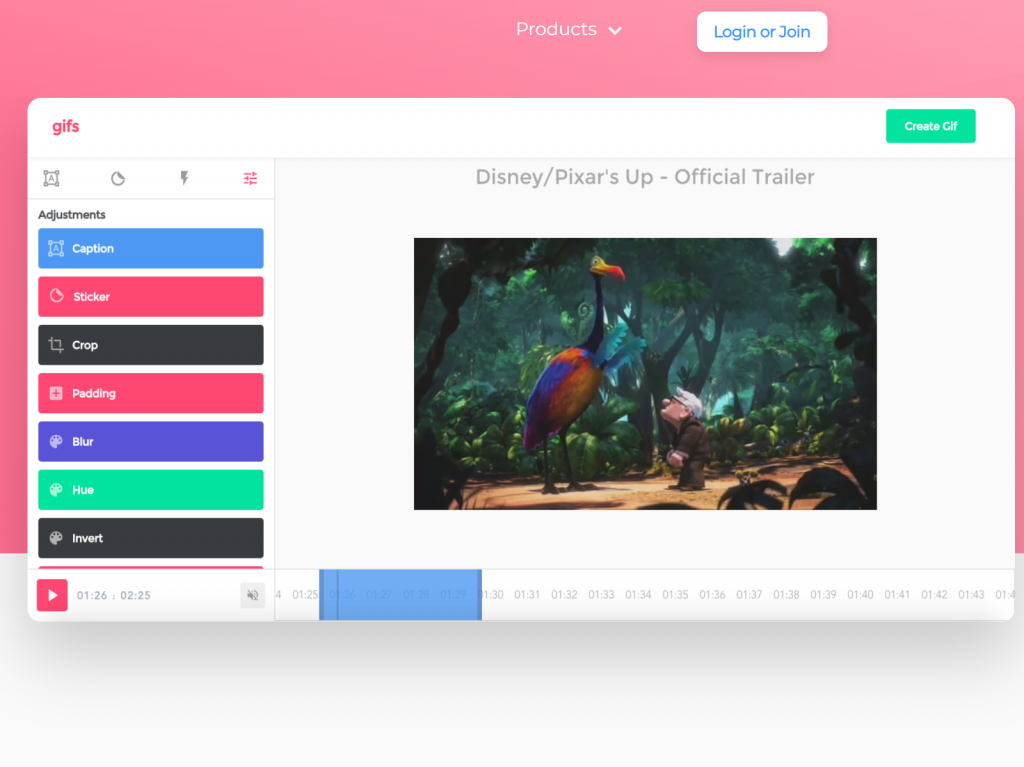Jump to 01:32 on the timeline
The image size is (1024, 767).
click(x=564, y=595)
